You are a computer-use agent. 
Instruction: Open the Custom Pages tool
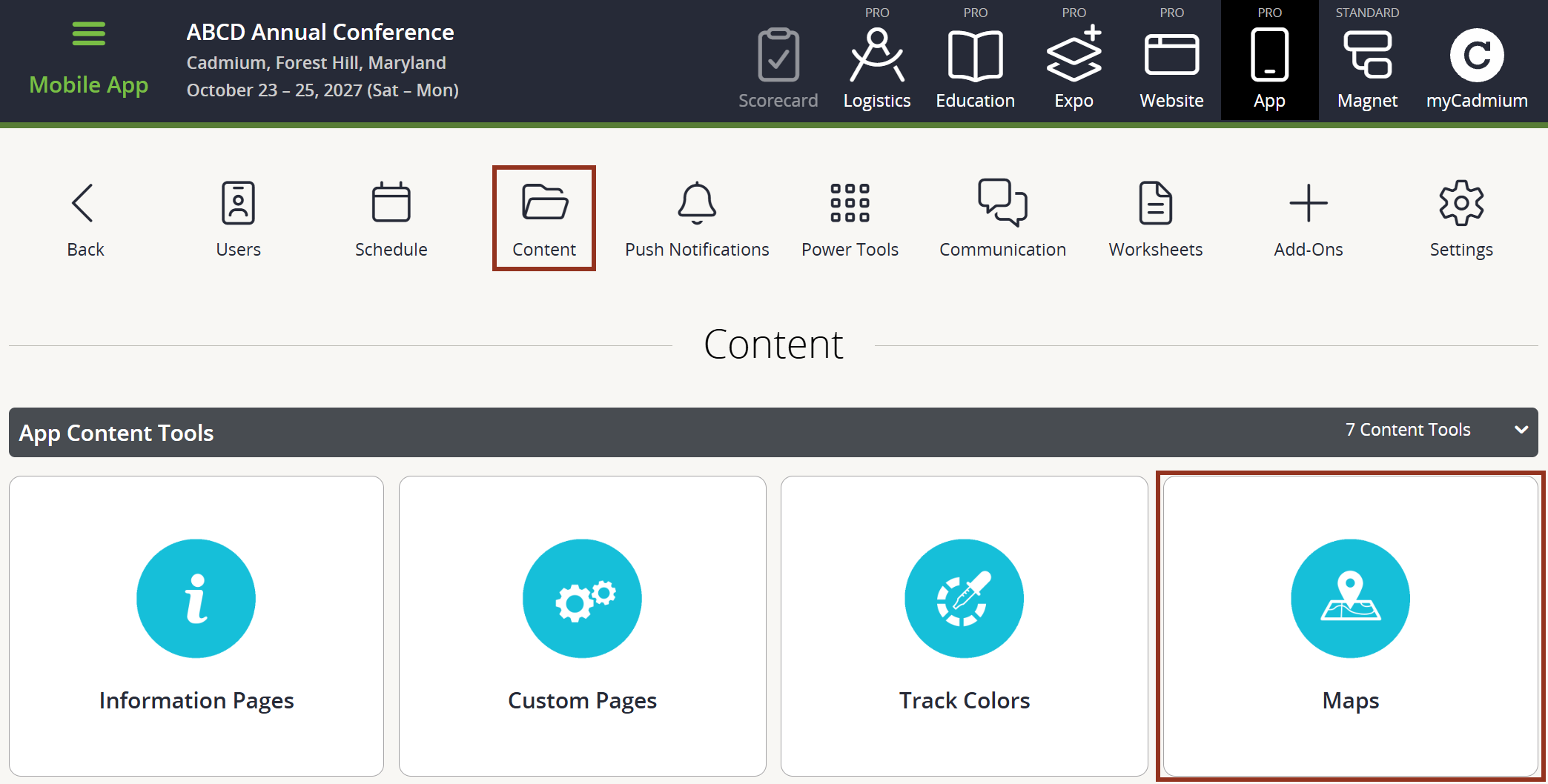583,626
